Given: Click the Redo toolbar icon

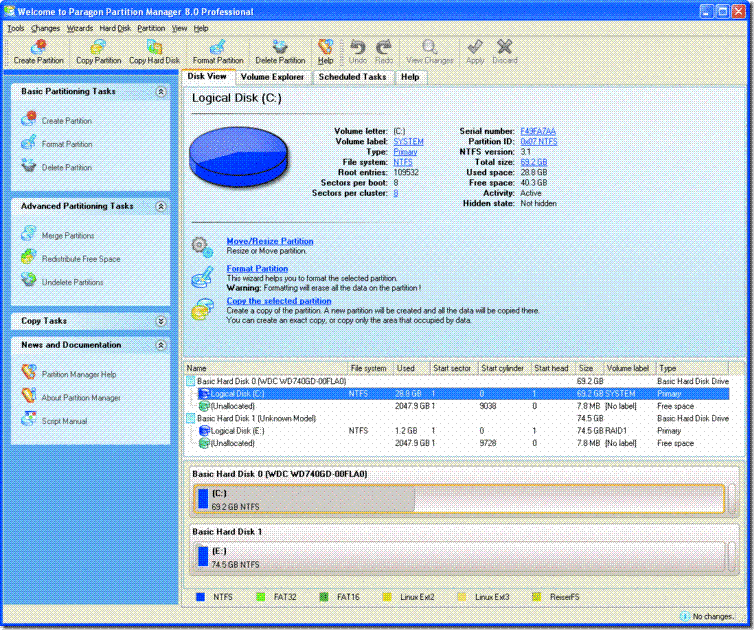Looking at the screenshot, I should tap(384, 47).
